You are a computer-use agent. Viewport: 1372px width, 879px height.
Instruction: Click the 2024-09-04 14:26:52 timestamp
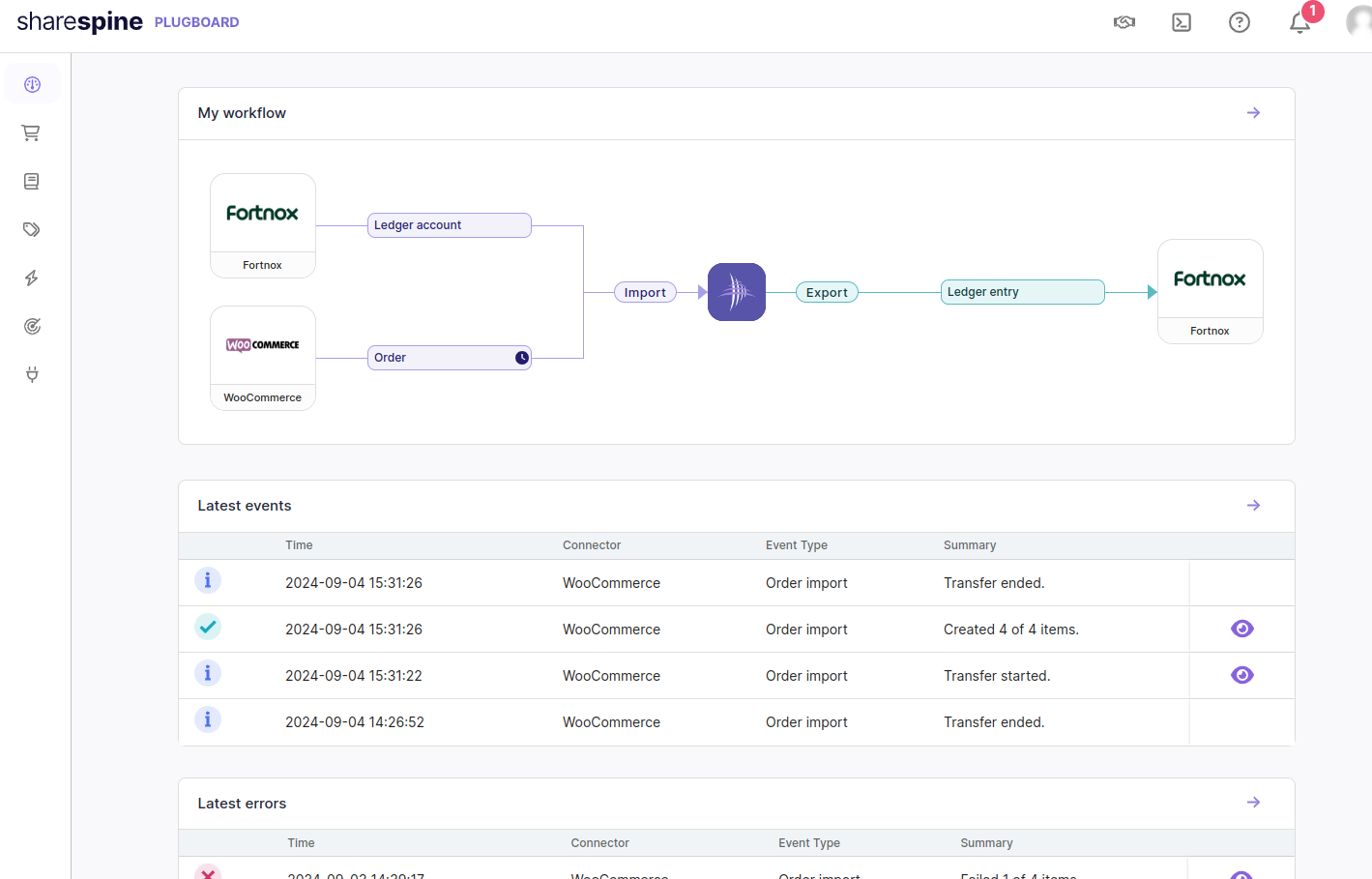pos(355,722)
